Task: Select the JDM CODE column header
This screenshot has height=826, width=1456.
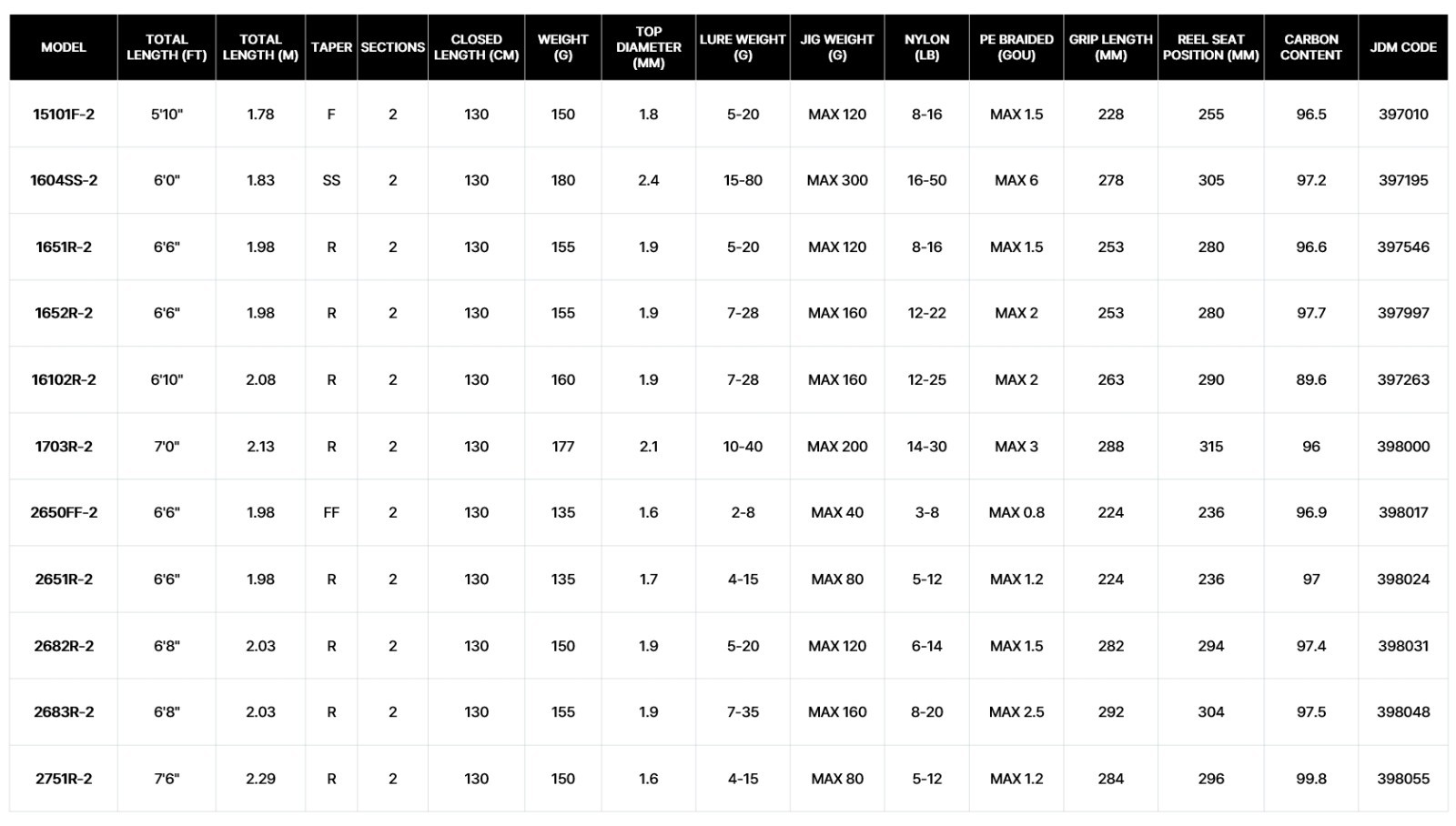Action: click(x=1402, y=47)
